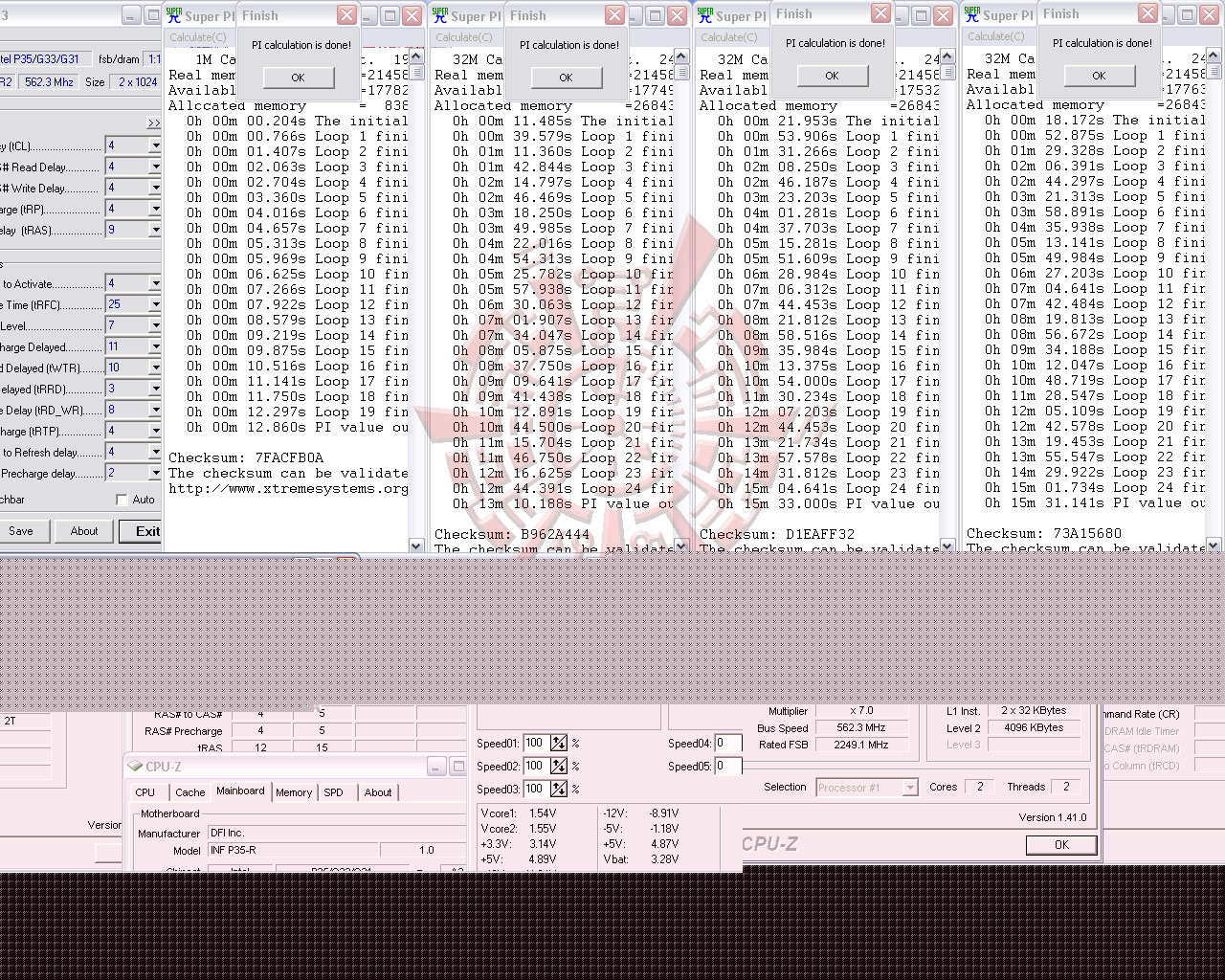The width and height of the screenshot is (1225, 980).
Task: Click the About button in MemSet
Action: tap(84, 531)
